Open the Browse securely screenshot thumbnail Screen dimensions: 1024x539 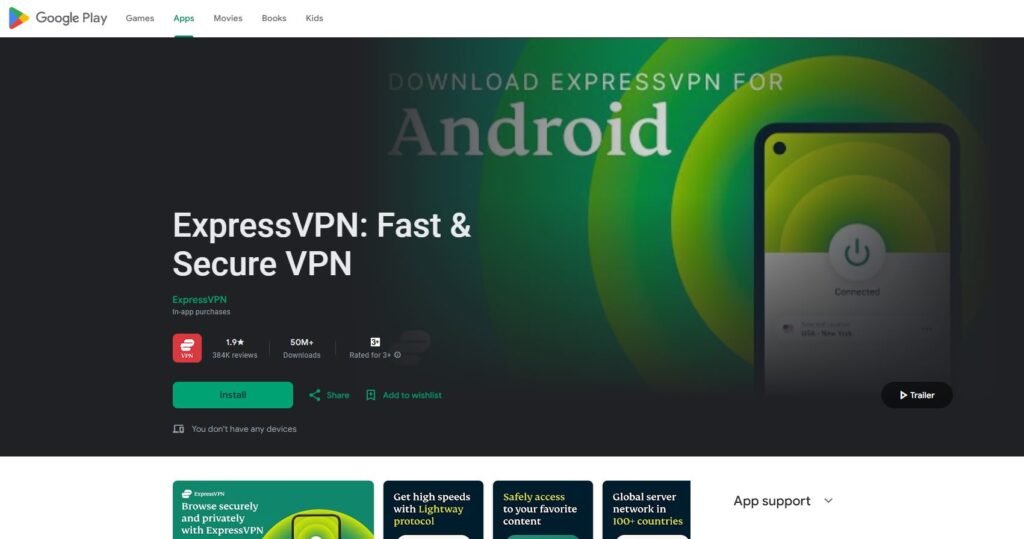[x=273, y=510]
